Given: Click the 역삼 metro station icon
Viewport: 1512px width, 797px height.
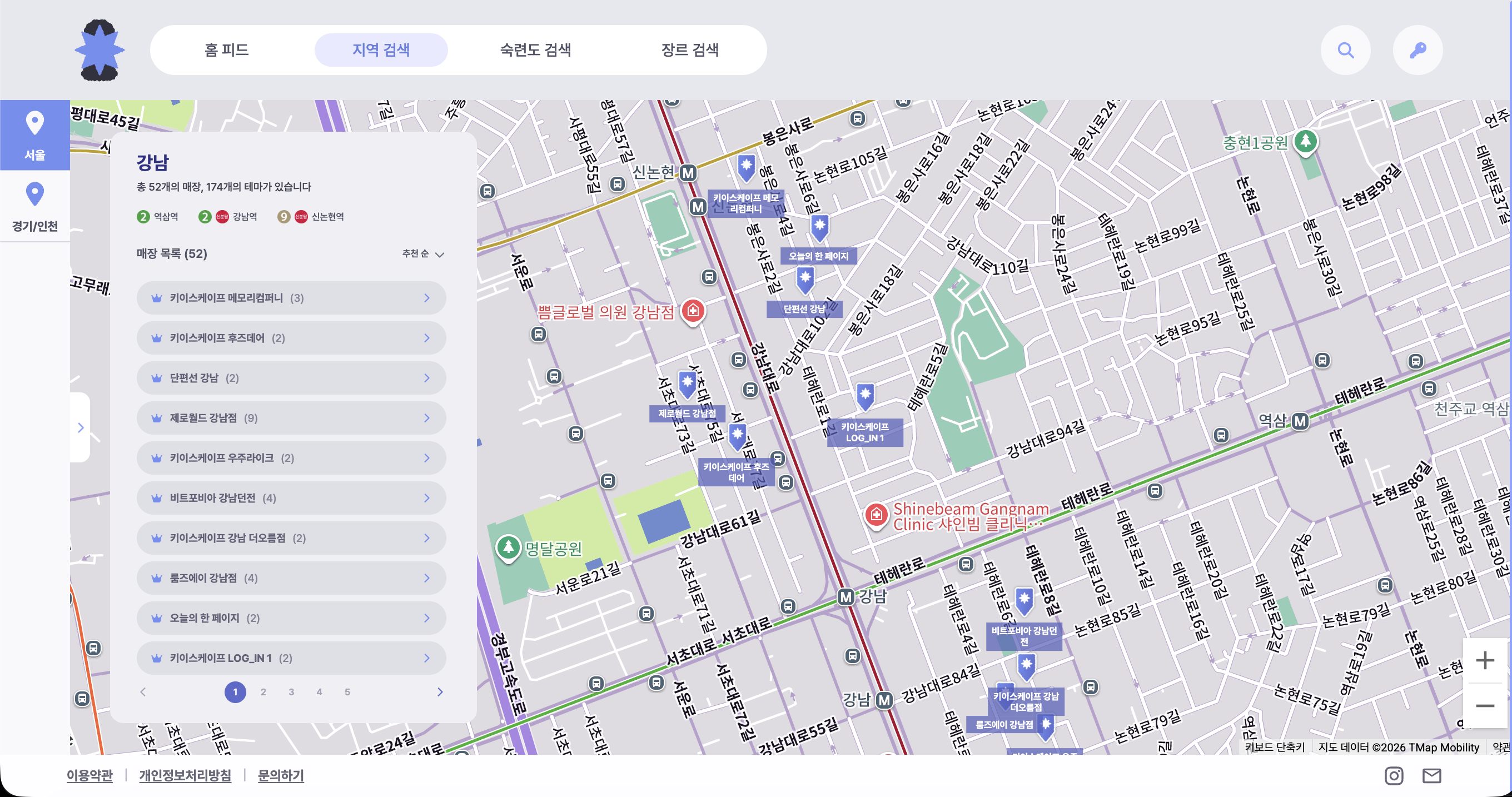Looking at the screenshot, I should tap(1300, 421).
